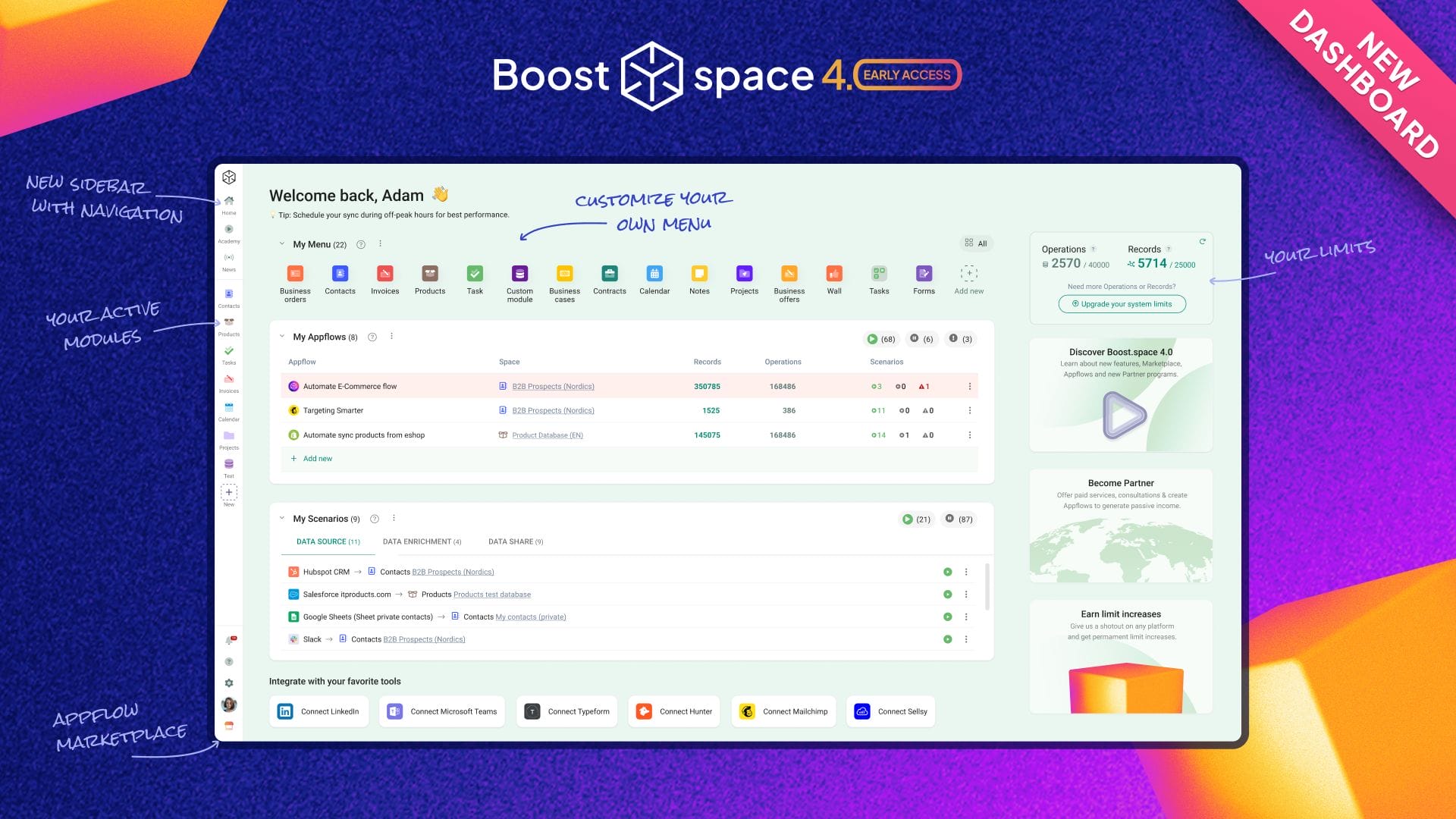Open the settings gear in the sidebar
This screenshot has width=1456, height=819.
click(229, 683)
